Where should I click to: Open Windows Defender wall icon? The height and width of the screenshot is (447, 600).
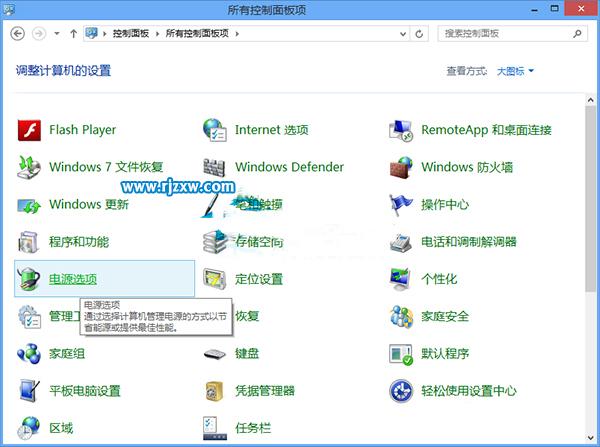214,167
